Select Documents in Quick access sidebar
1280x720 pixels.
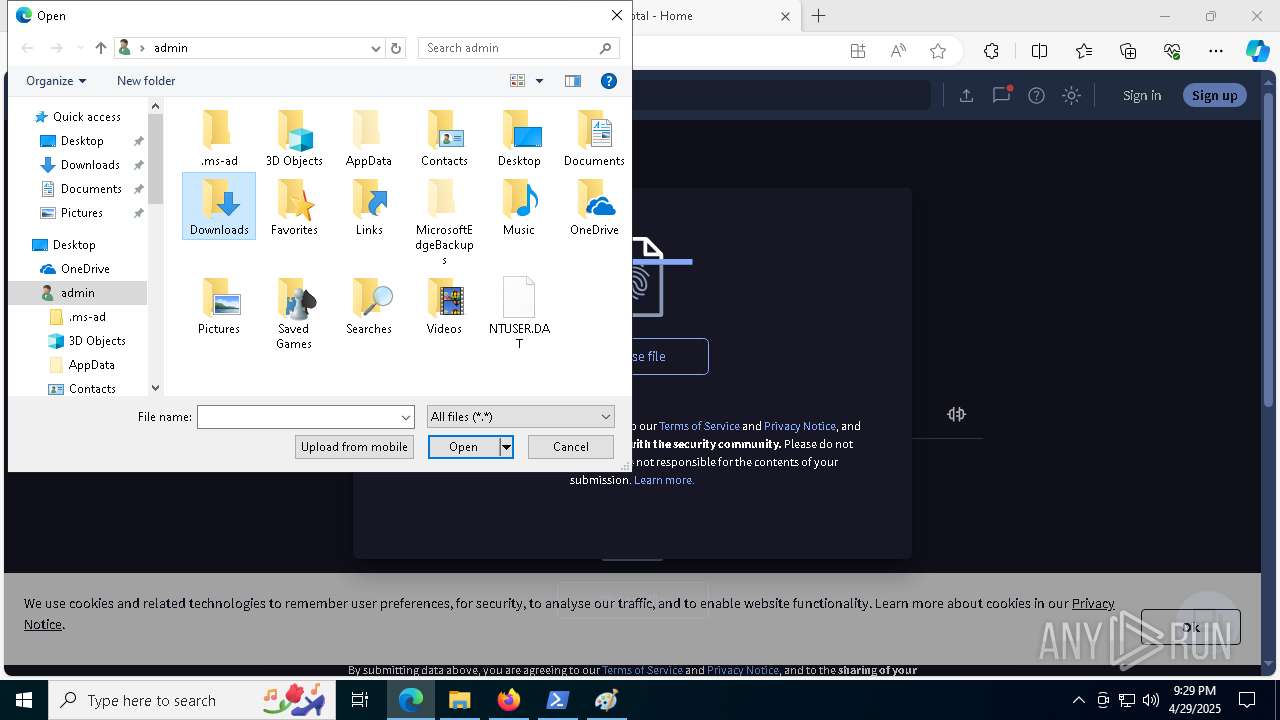[91, 189]
